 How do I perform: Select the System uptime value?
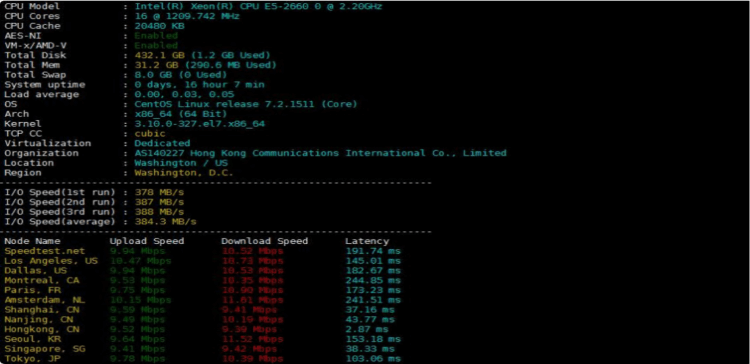pos(199,85)
